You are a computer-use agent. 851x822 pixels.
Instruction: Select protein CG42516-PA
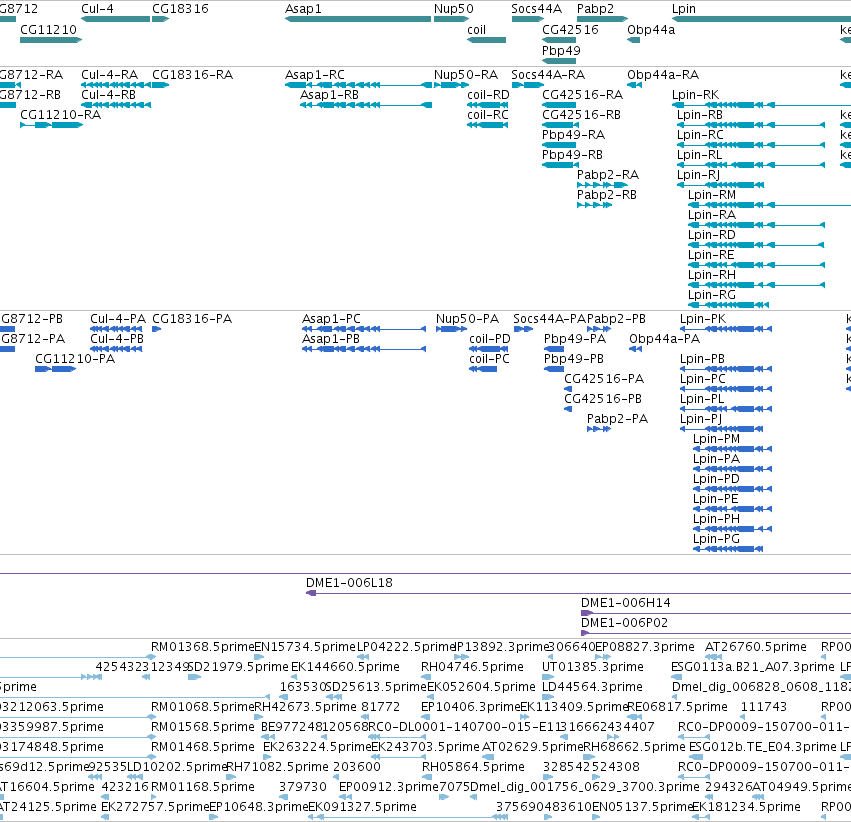[x=568, y=390]
